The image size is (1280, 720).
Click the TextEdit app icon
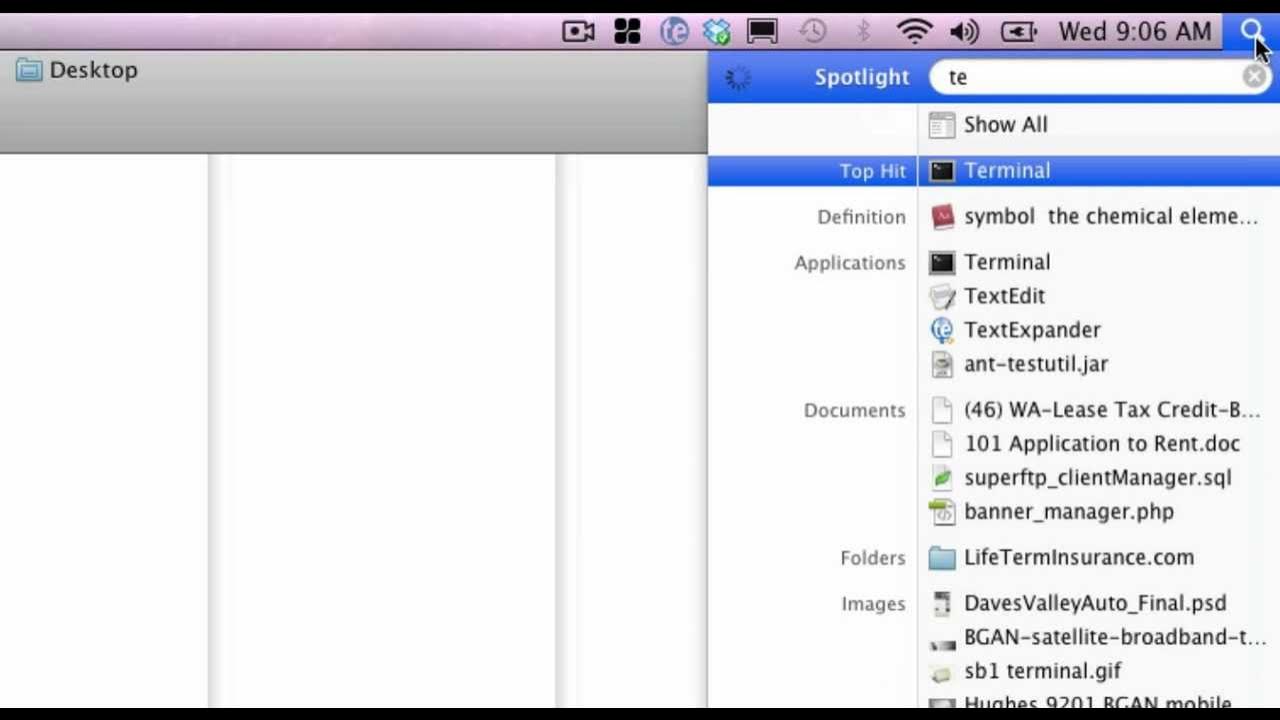coord(942,296)
